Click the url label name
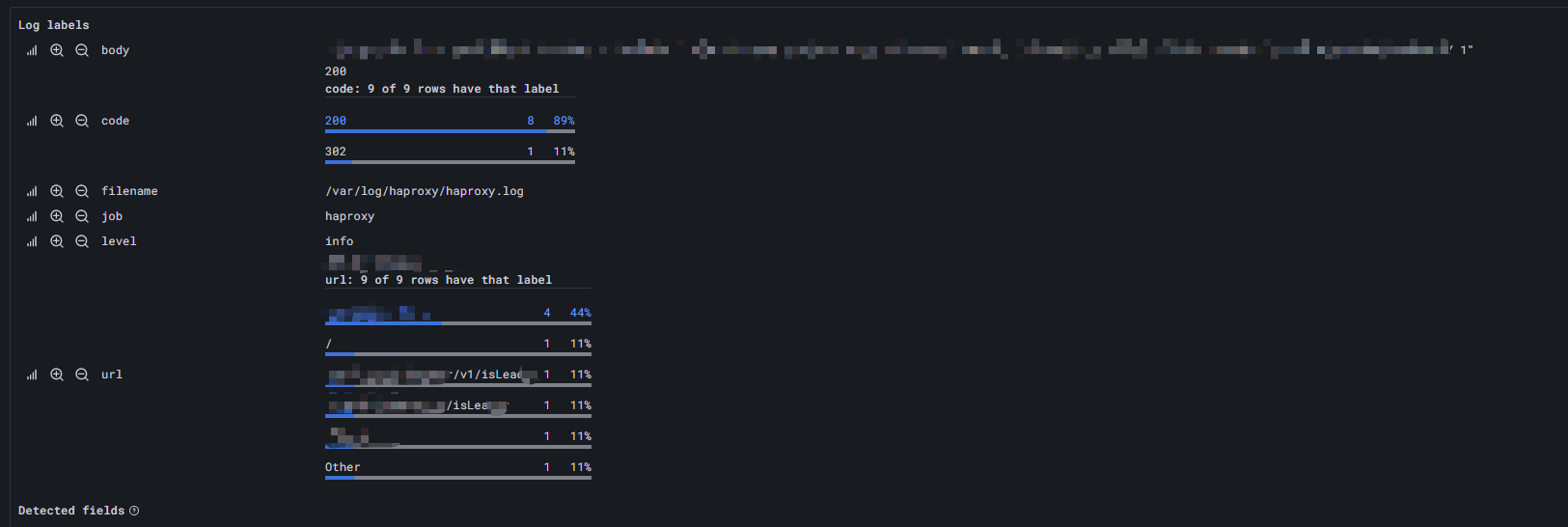 tap(112, 374)
